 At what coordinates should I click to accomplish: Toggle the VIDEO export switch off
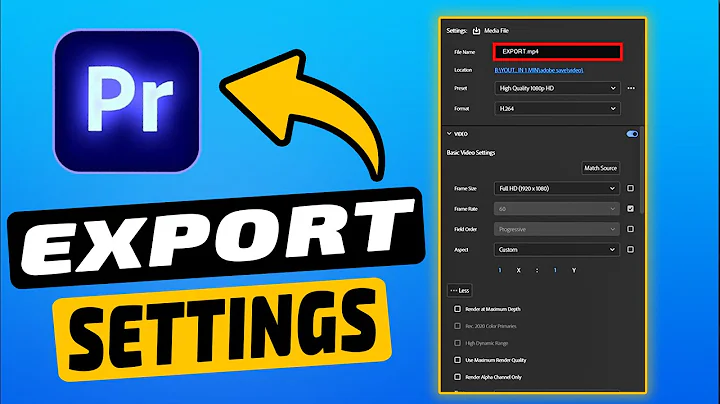point(632,134)
